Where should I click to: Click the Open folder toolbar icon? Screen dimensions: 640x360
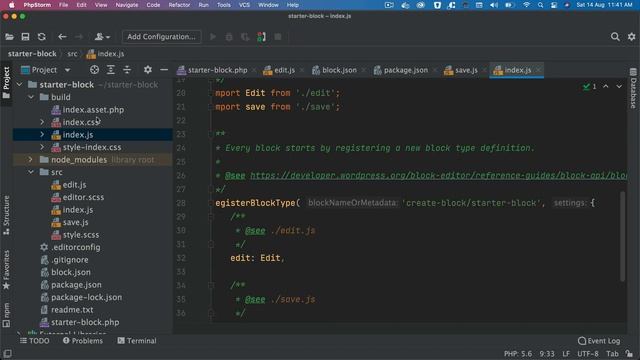(9, 37)
